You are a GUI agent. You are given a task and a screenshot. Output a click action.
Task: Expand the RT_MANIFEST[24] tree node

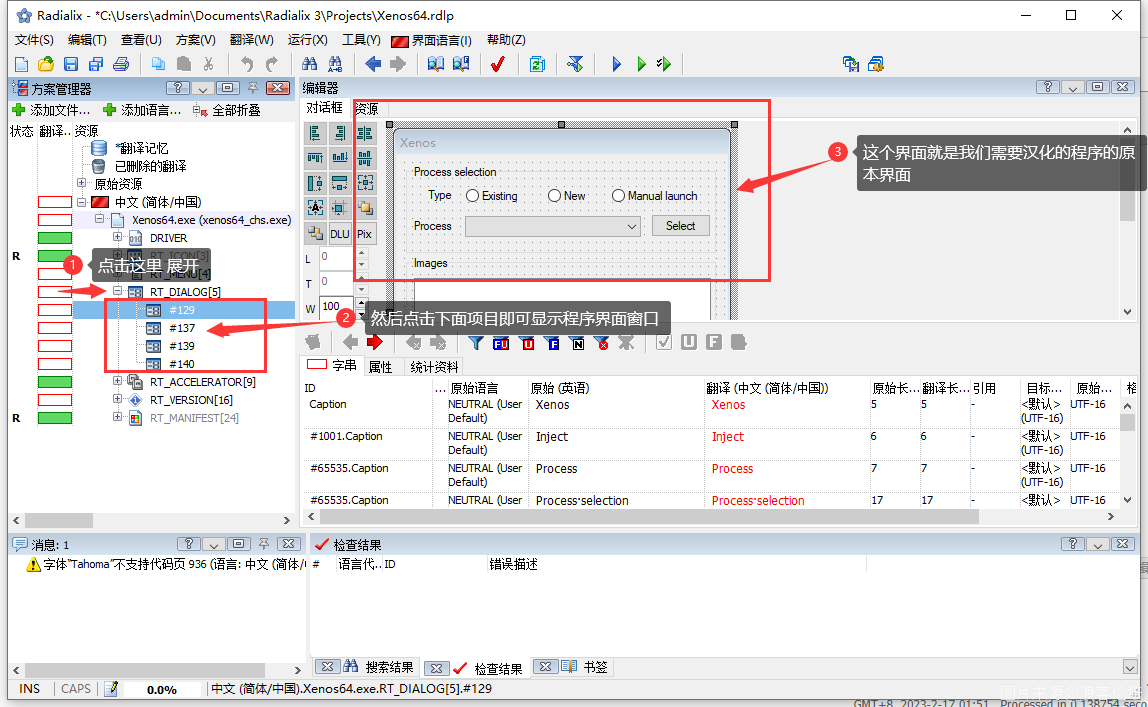pyautogui.click(x=117, y=417)
